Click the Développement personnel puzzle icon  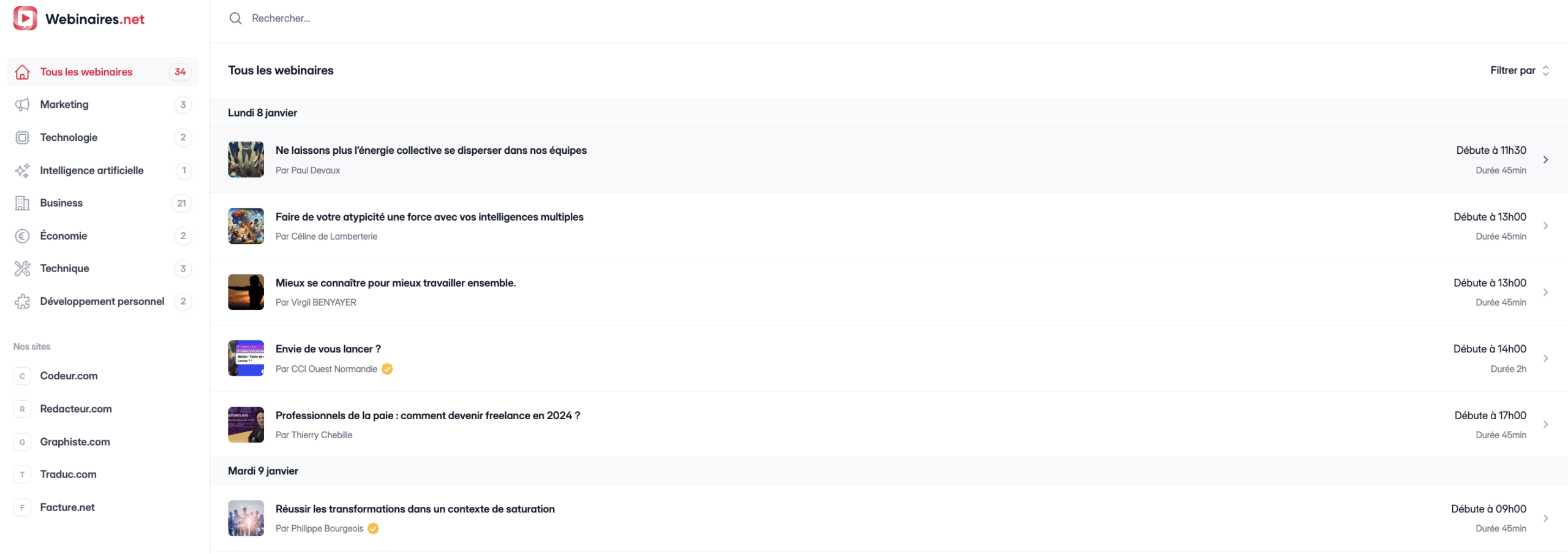coord(22,302)
